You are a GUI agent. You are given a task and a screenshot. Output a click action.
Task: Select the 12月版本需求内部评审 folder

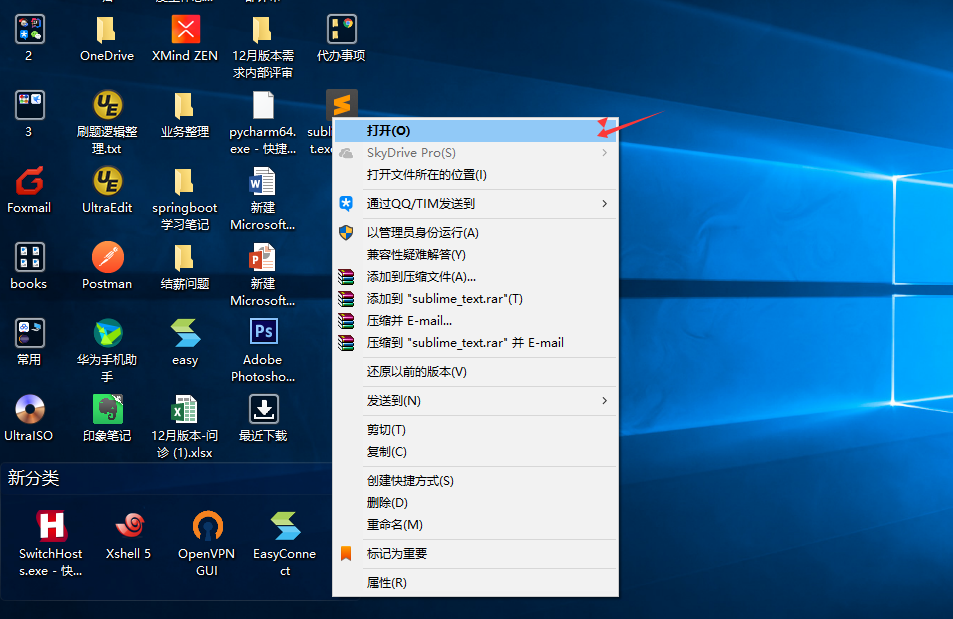[263, 29]
